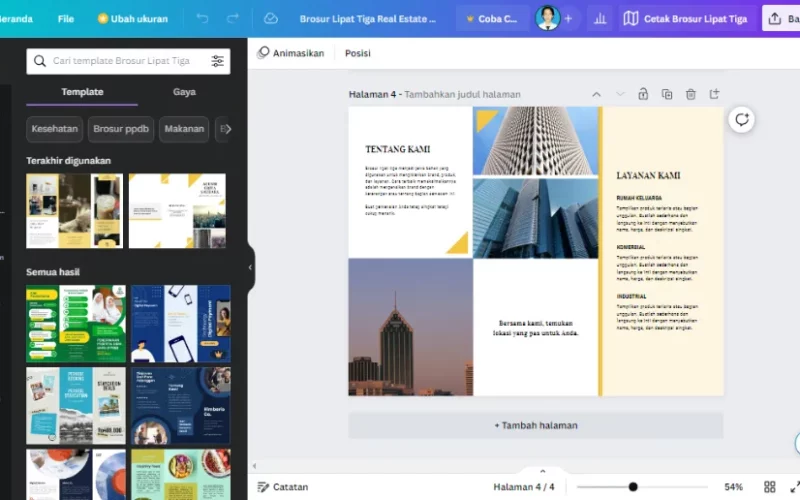
Task: Go to Beranda home
Action: [16, 19]
